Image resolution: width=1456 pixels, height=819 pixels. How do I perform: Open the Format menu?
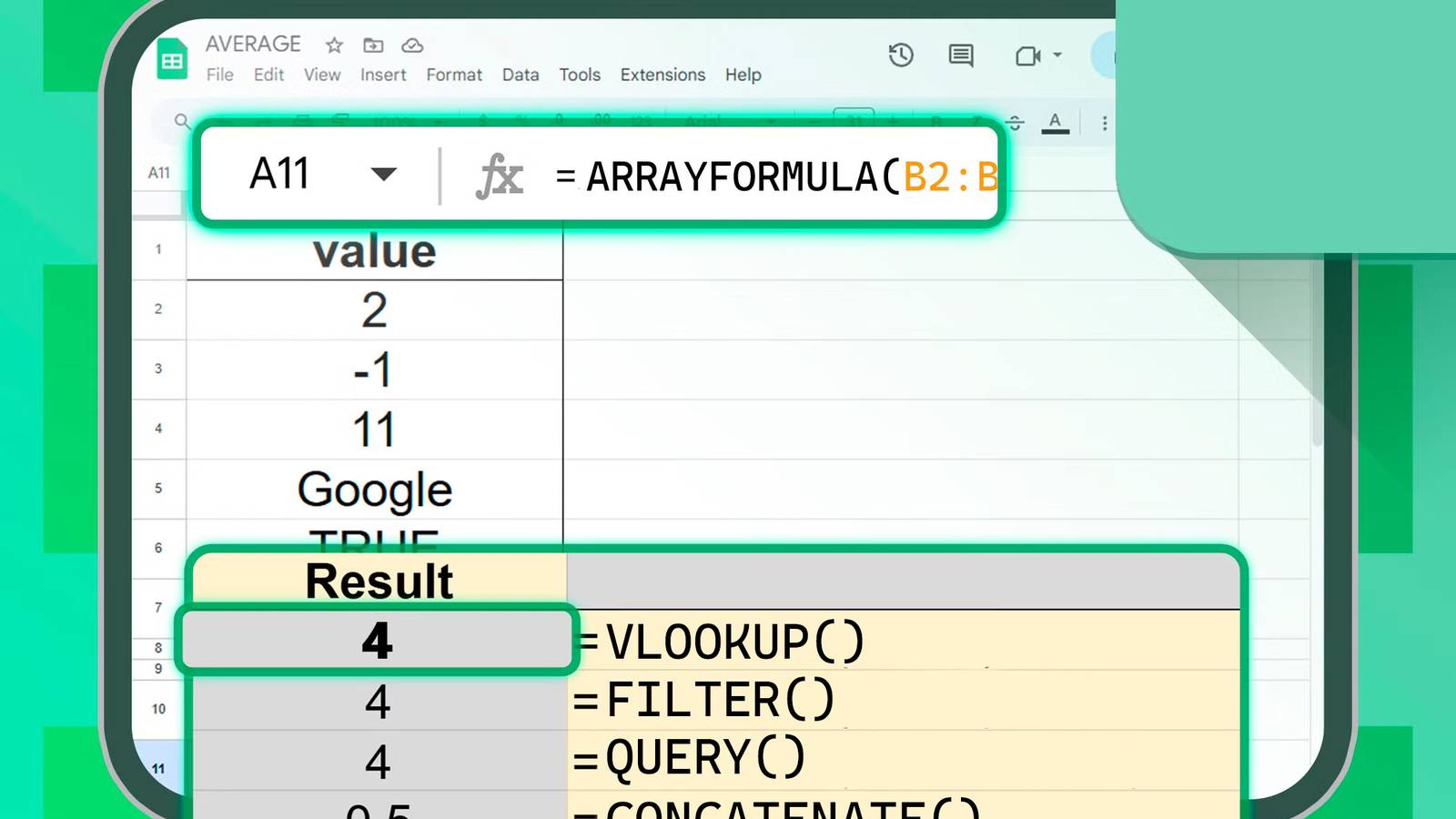[x=454, y=75]
